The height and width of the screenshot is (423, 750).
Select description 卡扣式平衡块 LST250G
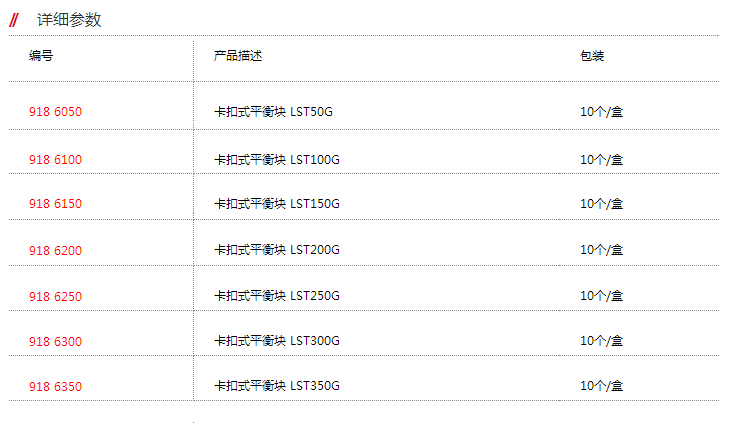(277, 296)
